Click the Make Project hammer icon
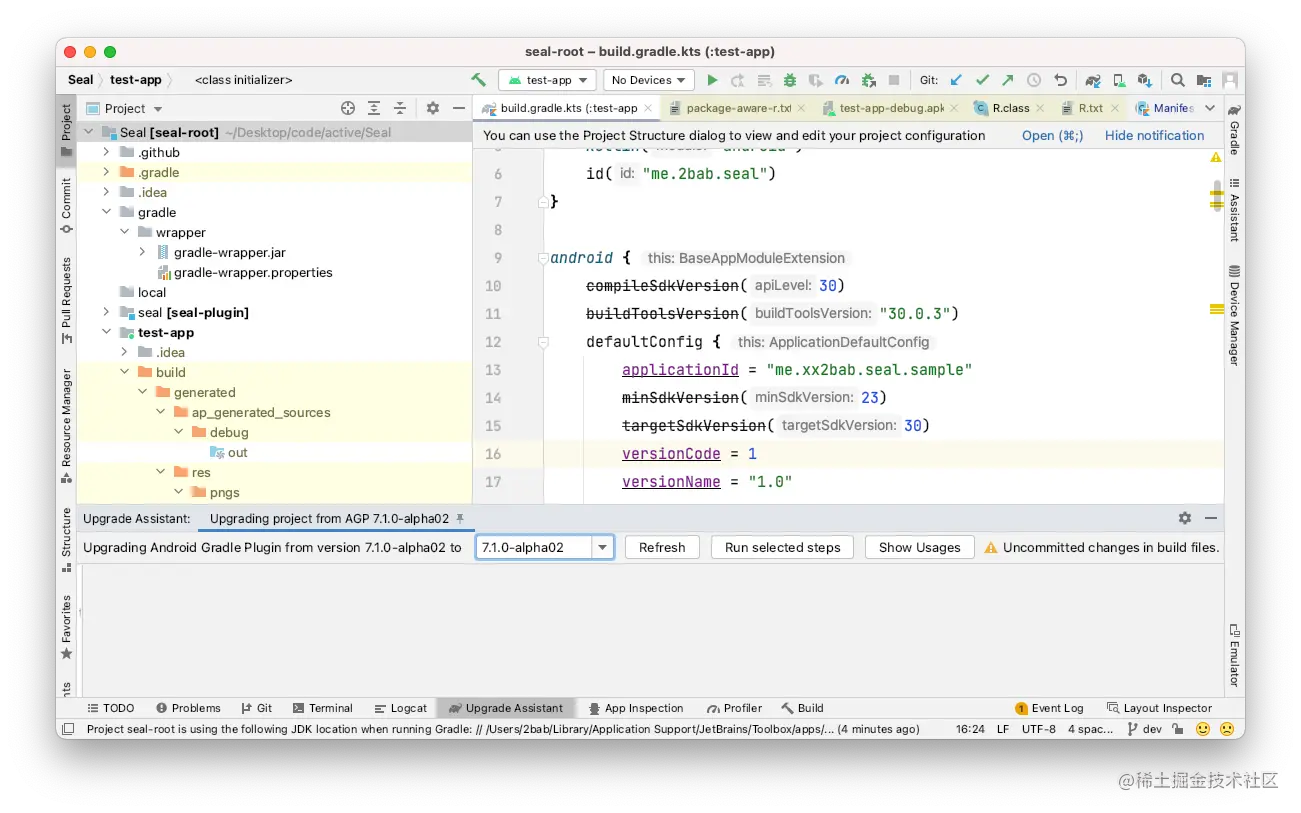 [x=479, y=80]
